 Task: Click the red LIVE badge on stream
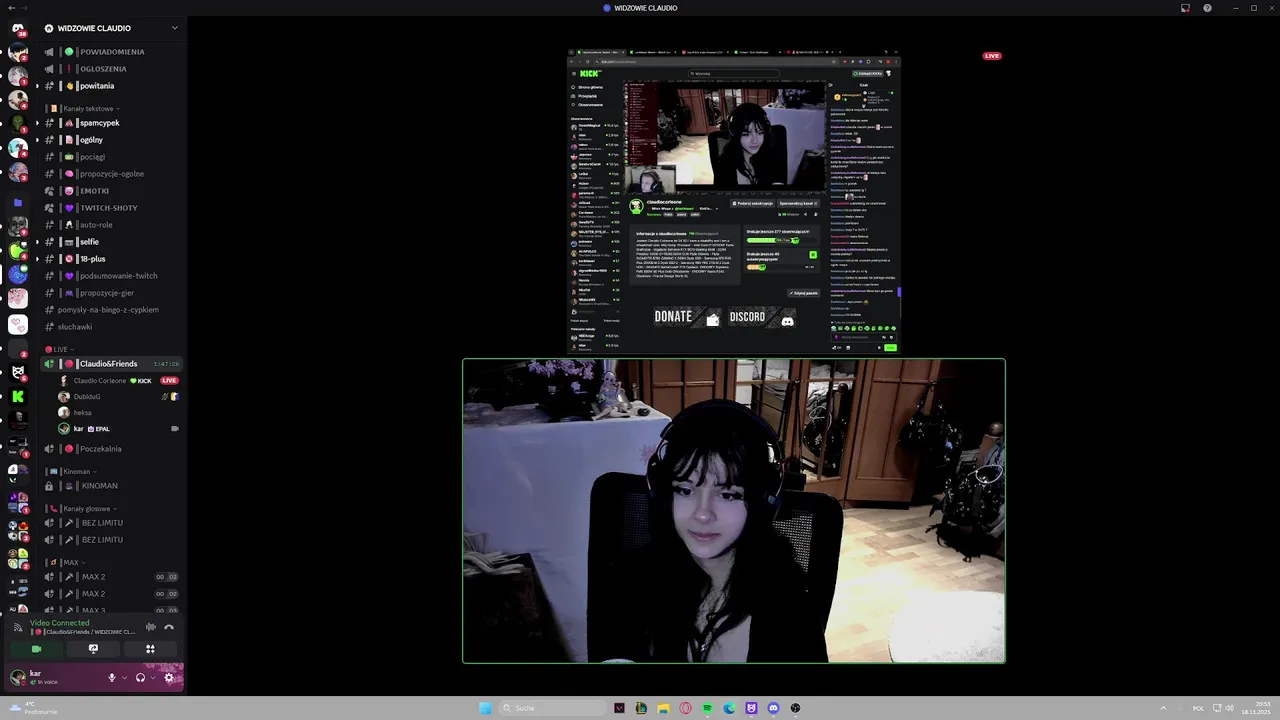click(992, 56)
